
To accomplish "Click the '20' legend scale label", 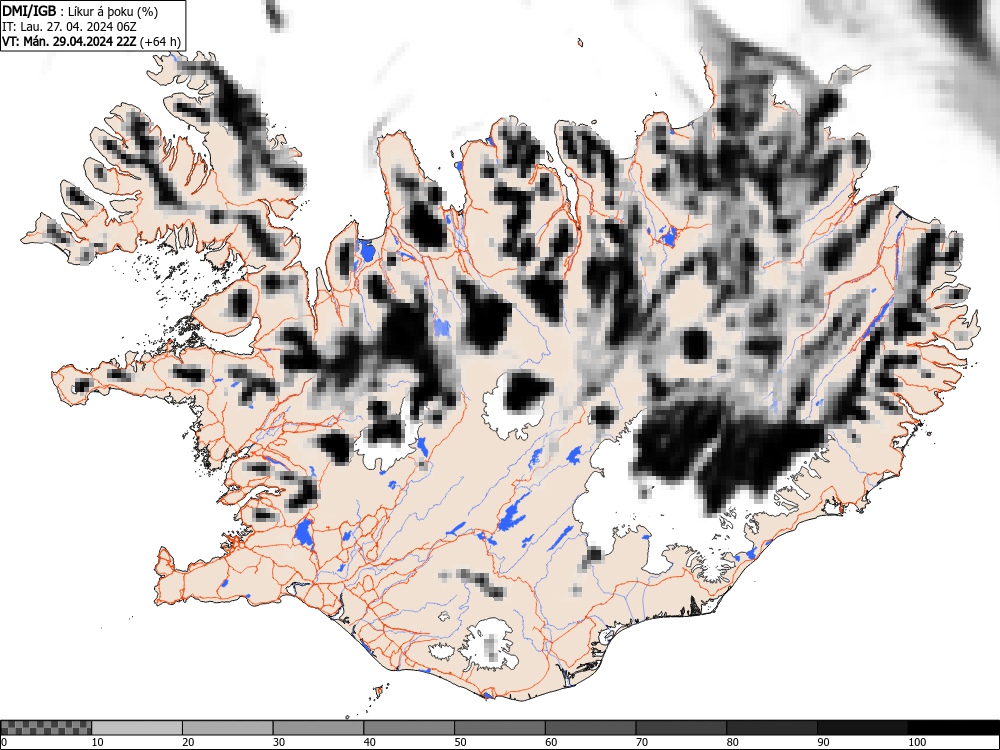I will (188, 742).
